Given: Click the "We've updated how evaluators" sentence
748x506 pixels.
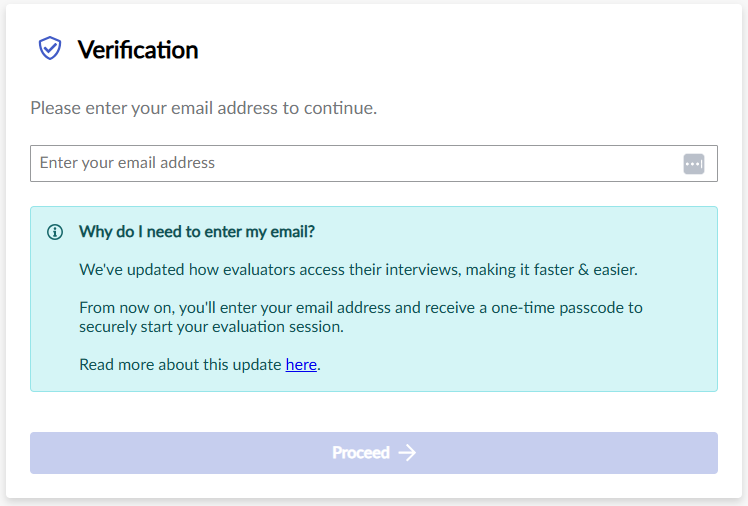Looking at the screenshot, I should 358,270.
